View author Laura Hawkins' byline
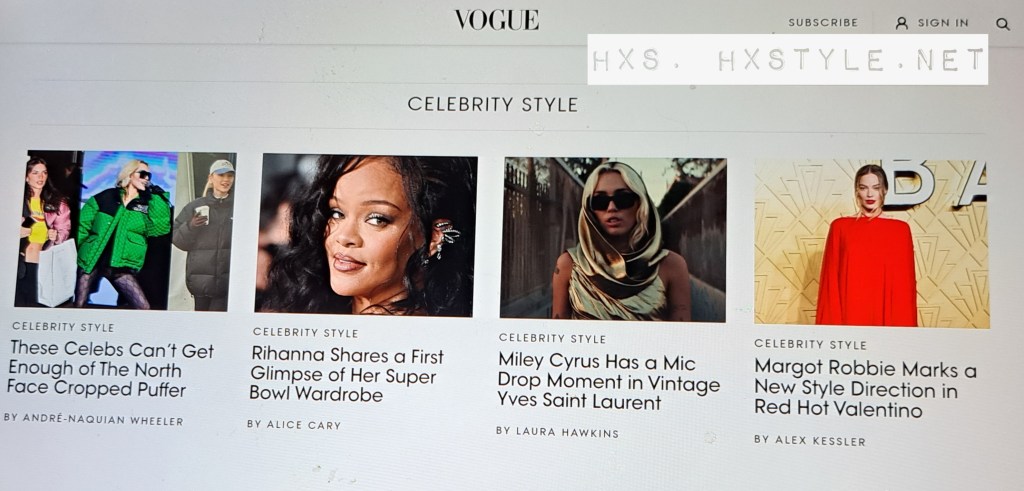1024x491 pixels. point(557,432)
